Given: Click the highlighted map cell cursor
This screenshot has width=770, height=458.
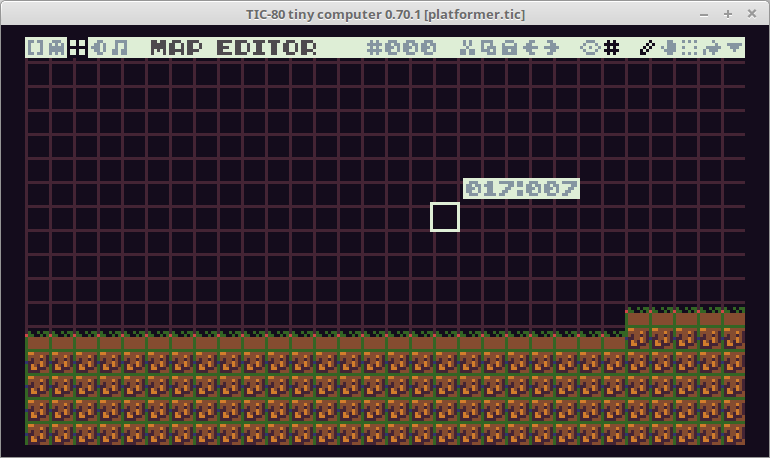Looking at the screenshot, I should pyautogui.click(x=445, y=217).
